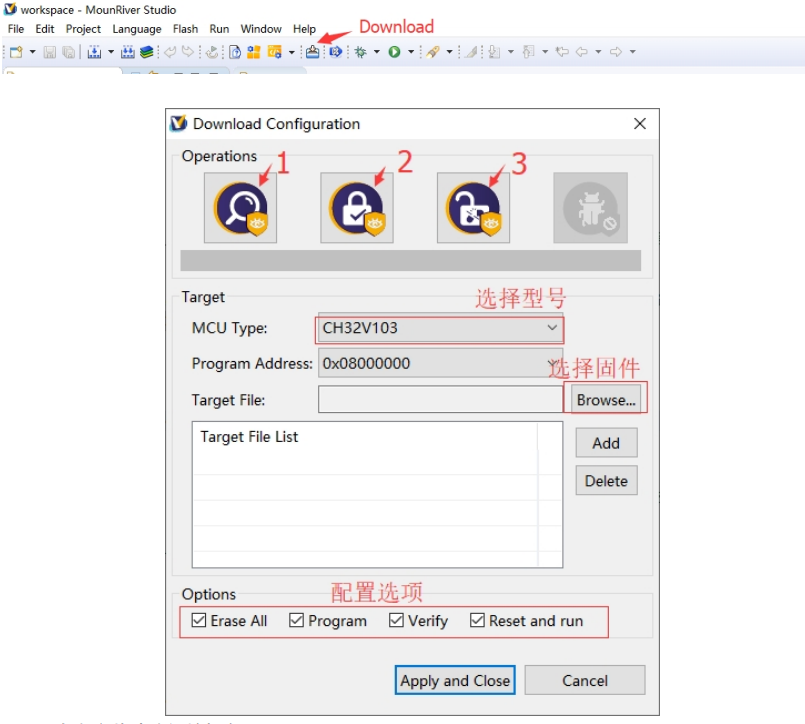The image size is (805, 724).
Task: Click the Save icon in toolbar
Action: [x=49, y=52]
